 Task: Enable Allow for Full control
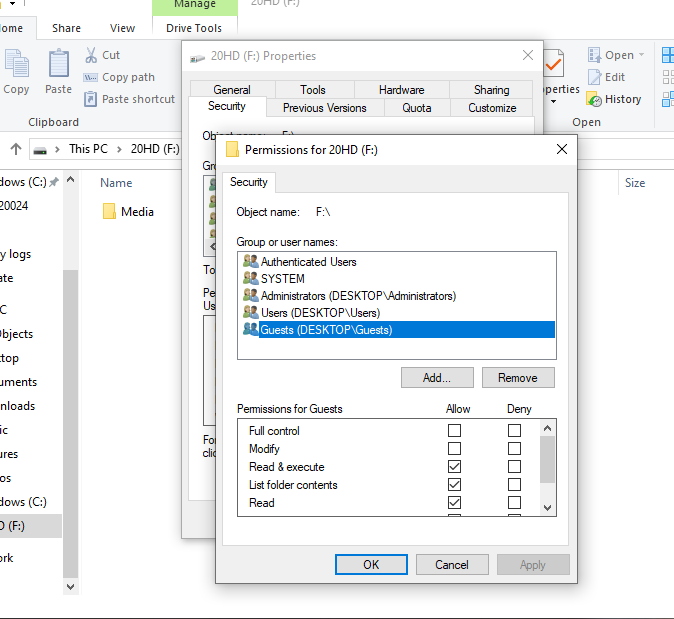pyautogui.click(x=455, y=431)
